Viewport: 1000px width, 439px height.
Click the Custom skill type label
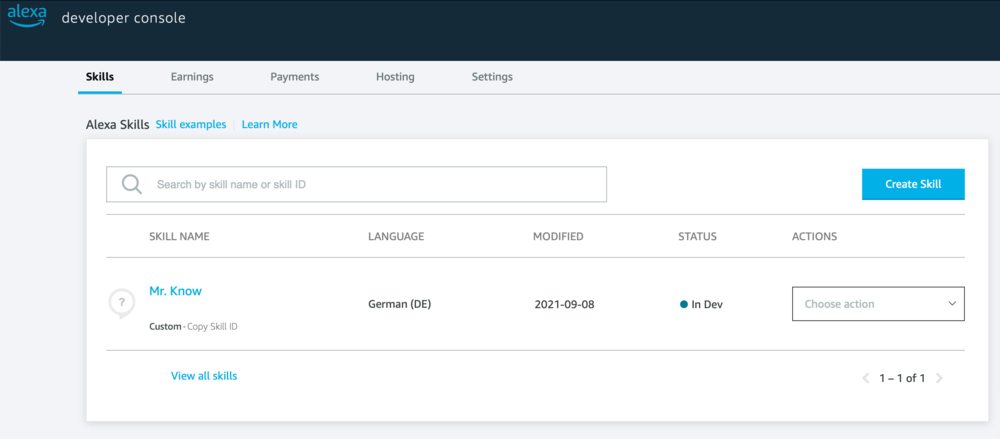[x=165, y=327]
